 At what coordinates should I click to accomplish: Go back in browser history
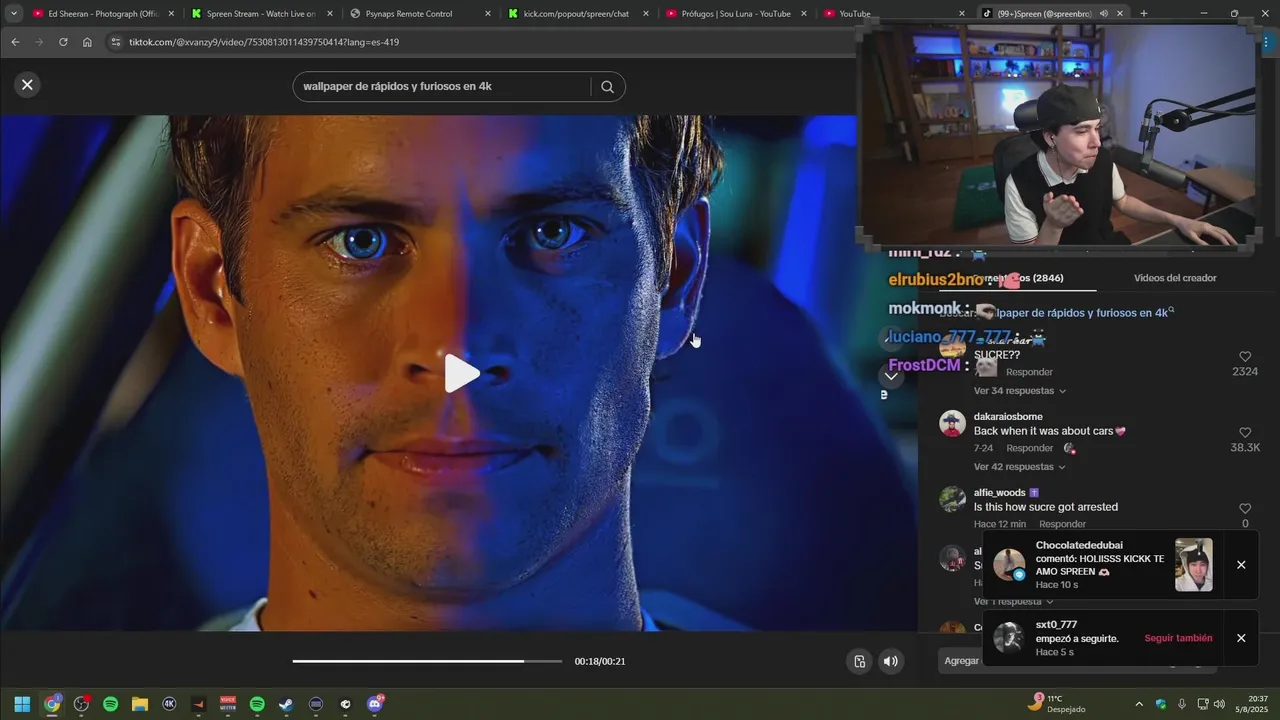coord(15,42)
